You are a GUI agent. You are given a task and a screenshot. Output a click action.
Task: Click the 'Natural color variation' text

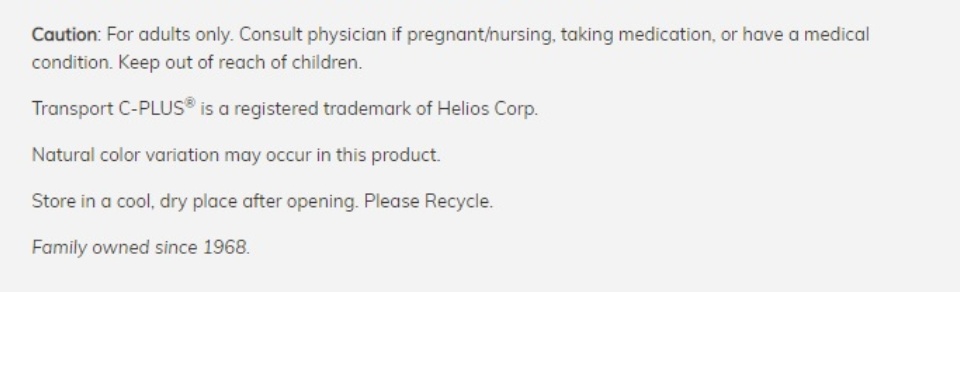pyautogui.click(x=126, y=156)
